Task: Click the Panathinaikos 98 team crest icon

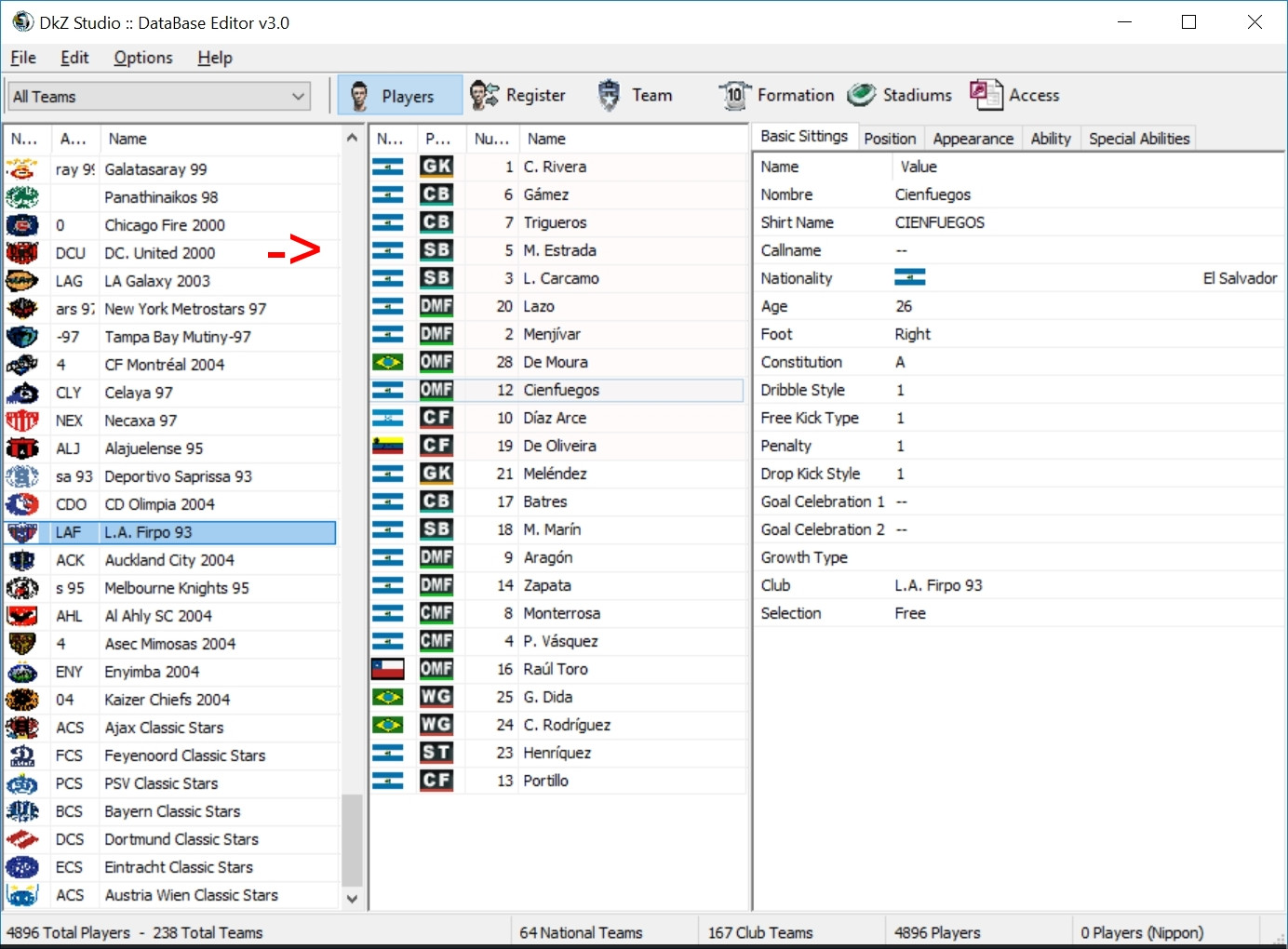Action: [x=22, y=197]
